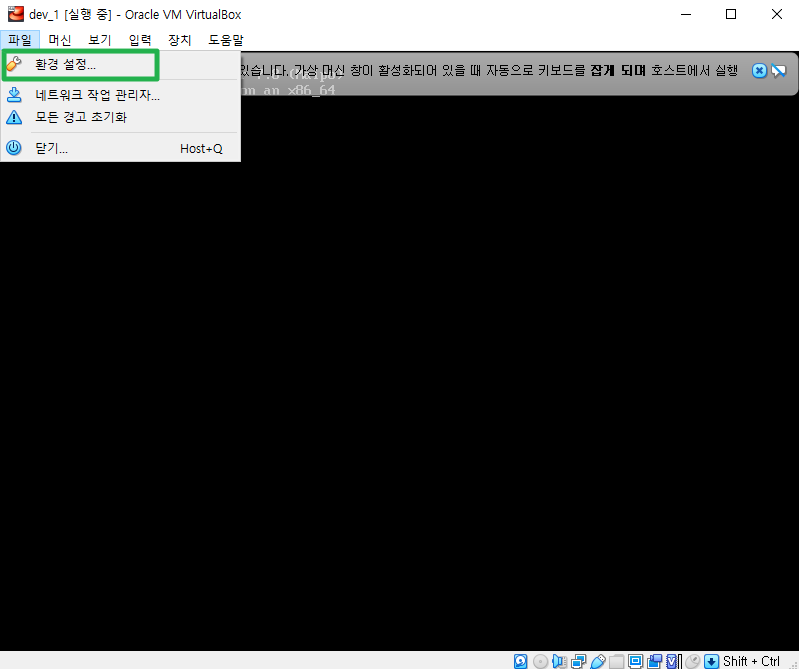Click the Host+Q shortcut text
Screen dimensions: 799x669
(x=201, y=149)
